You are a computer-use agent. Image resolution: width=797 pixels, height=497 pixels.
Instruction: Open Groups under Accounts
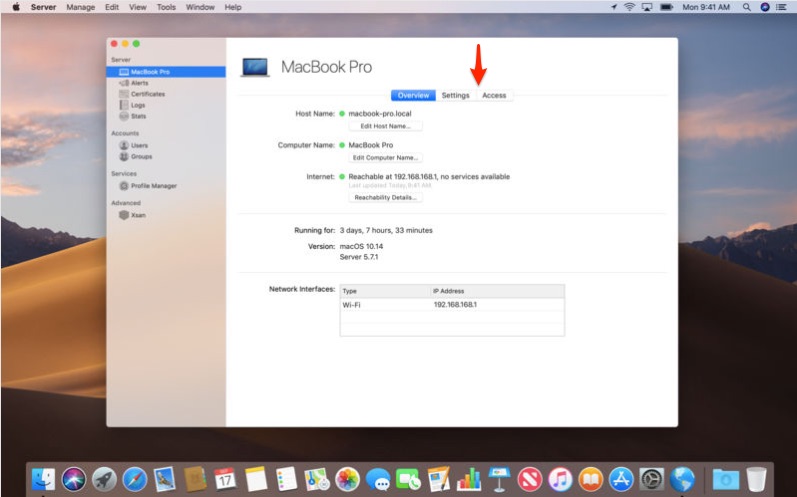pos(136,157)
